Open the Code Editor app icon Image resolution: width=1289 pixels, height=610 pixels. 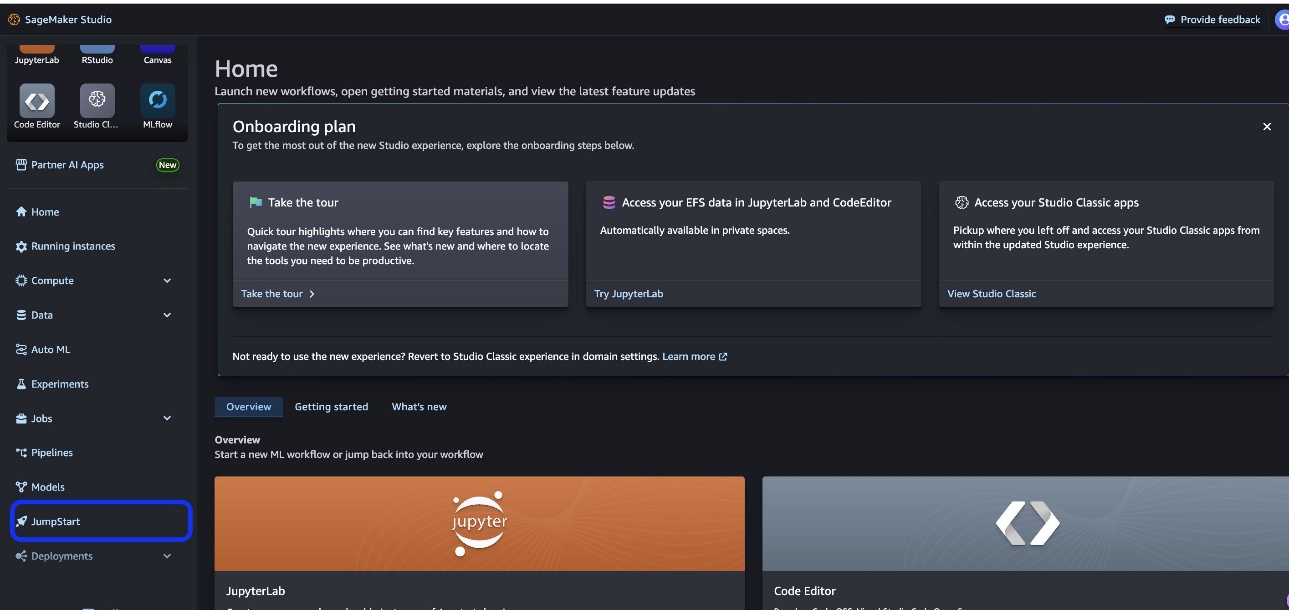tap(37, 101)
